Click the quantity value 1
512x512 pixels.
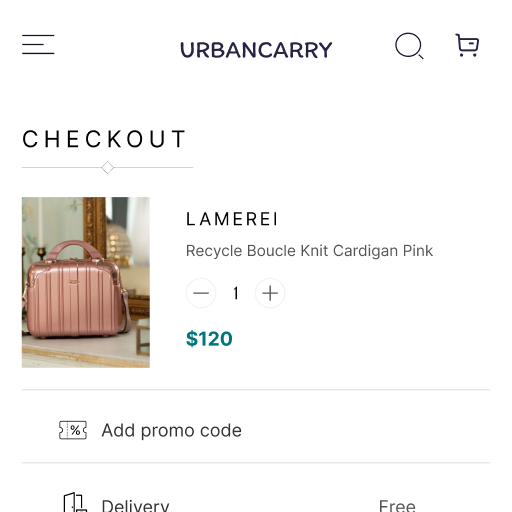(x=236, y=293)
